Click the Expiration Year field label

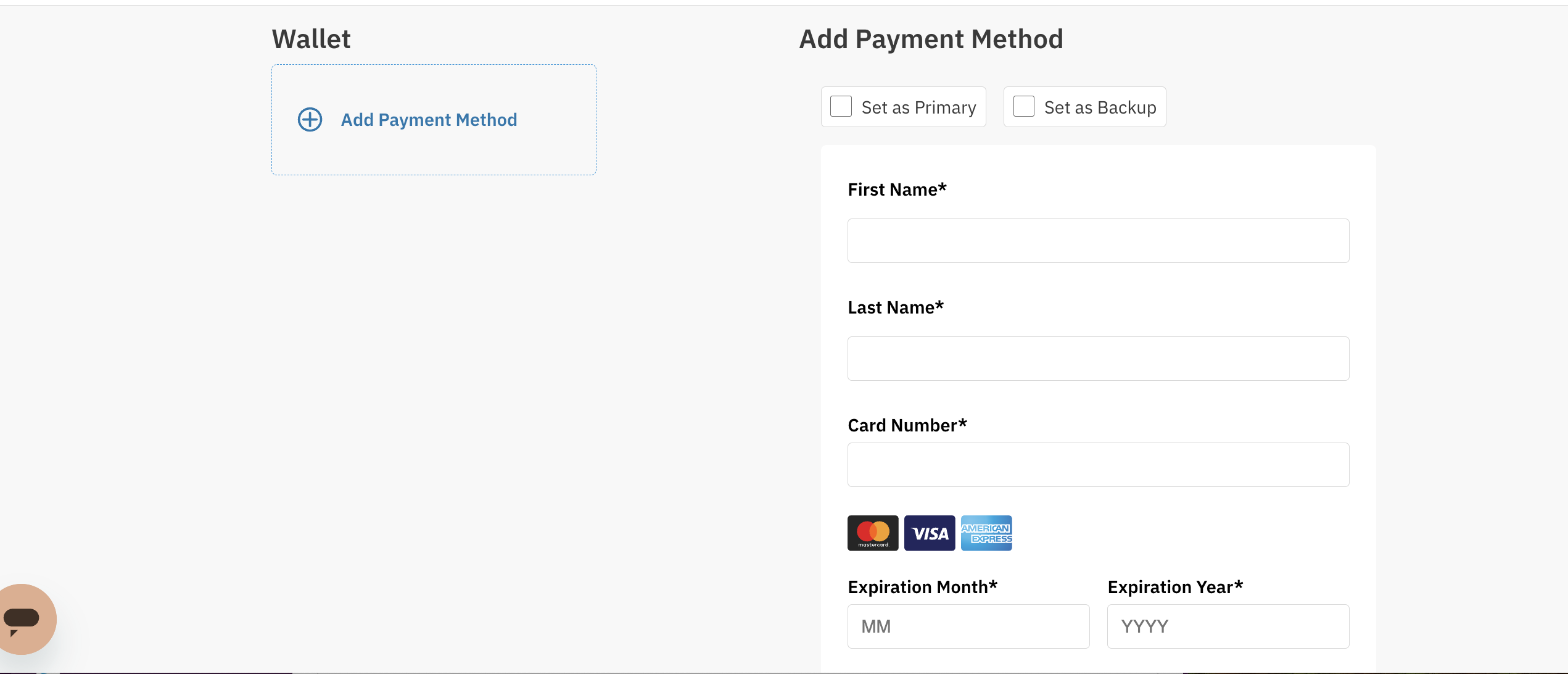(1174, 587)
